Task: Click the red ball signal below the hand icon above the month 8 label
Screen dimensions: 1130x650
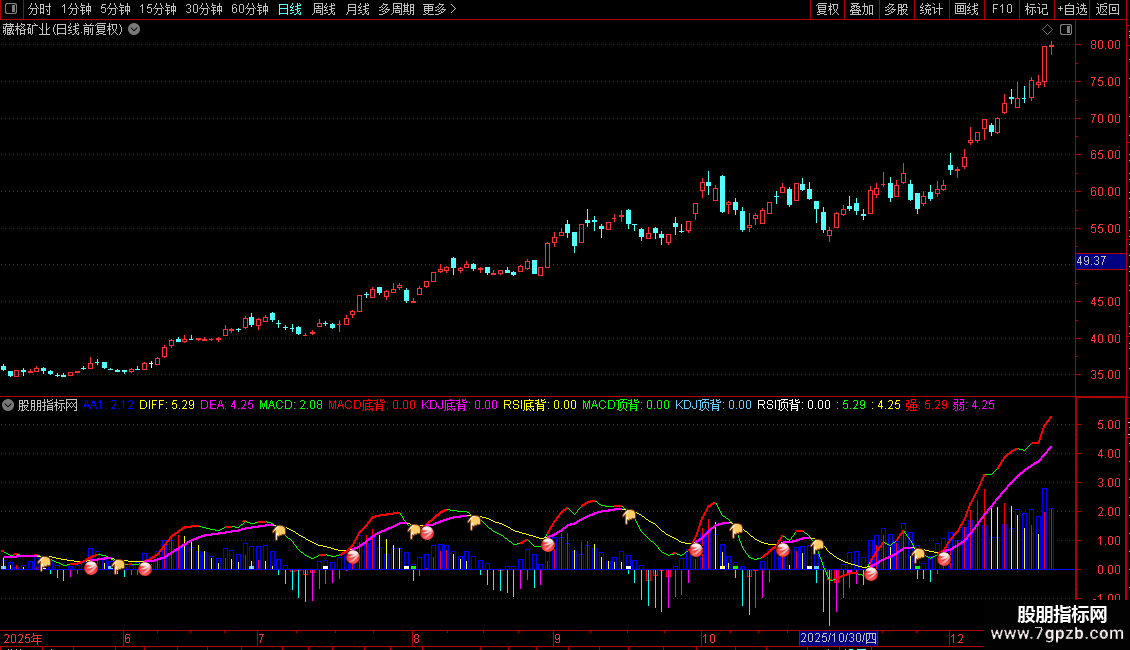Action: point(427,533)
